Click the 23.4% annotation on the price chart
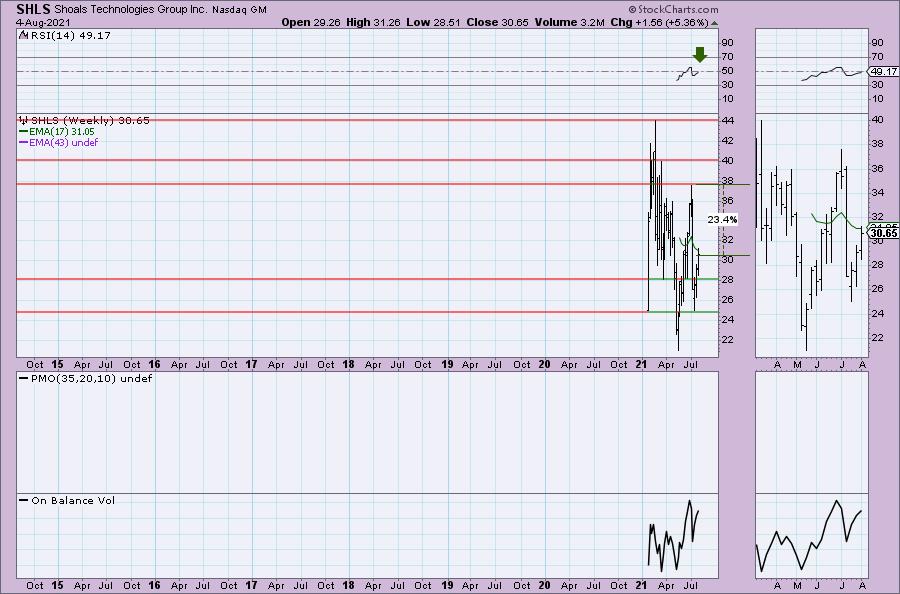Image resolution: width=900 pixels, height=594 pixels. [x=722, y=219]
